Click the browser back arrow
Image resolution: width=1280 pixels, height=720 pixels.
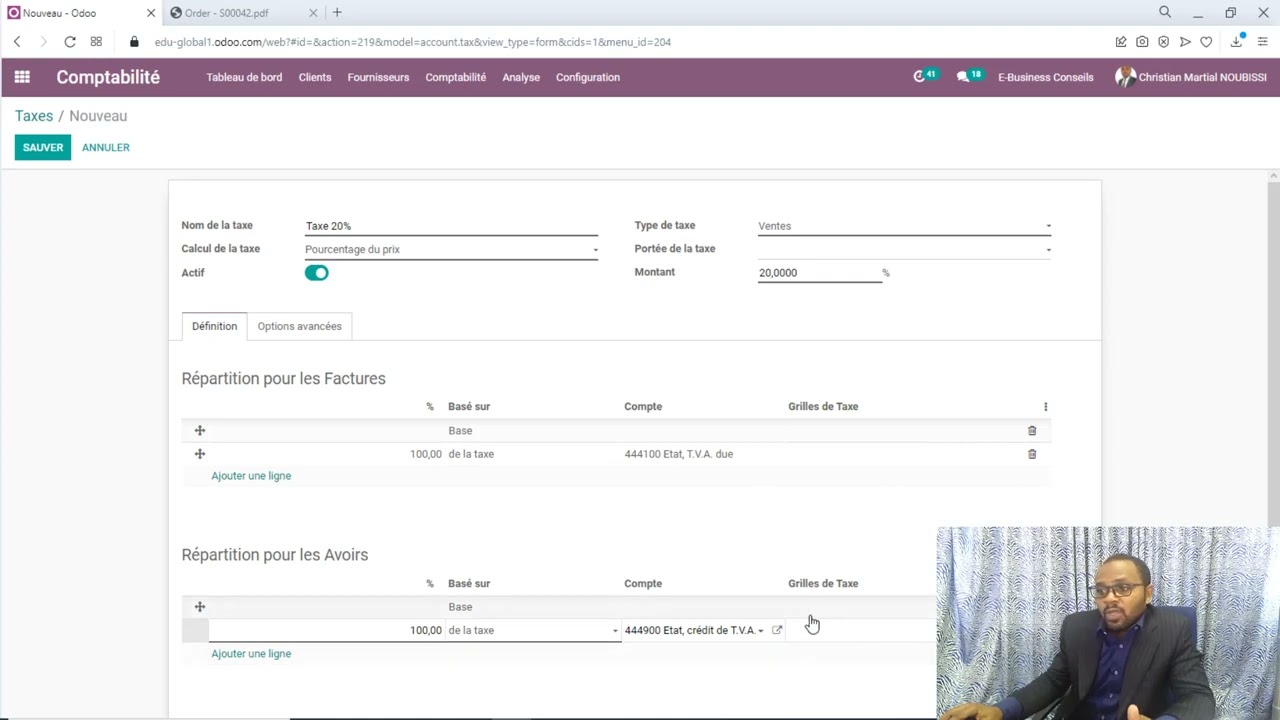click(x=17, y=42)
